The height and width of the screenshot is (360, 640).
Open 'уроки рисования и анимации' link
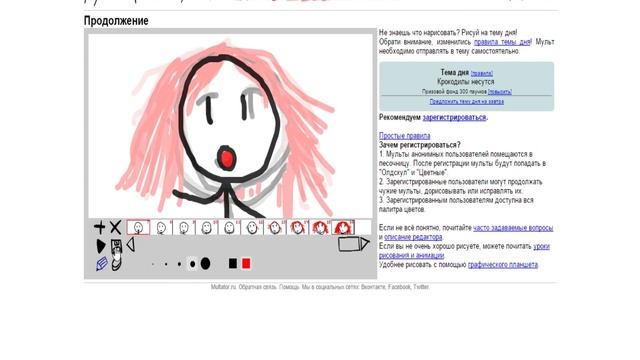pos(464,251)
